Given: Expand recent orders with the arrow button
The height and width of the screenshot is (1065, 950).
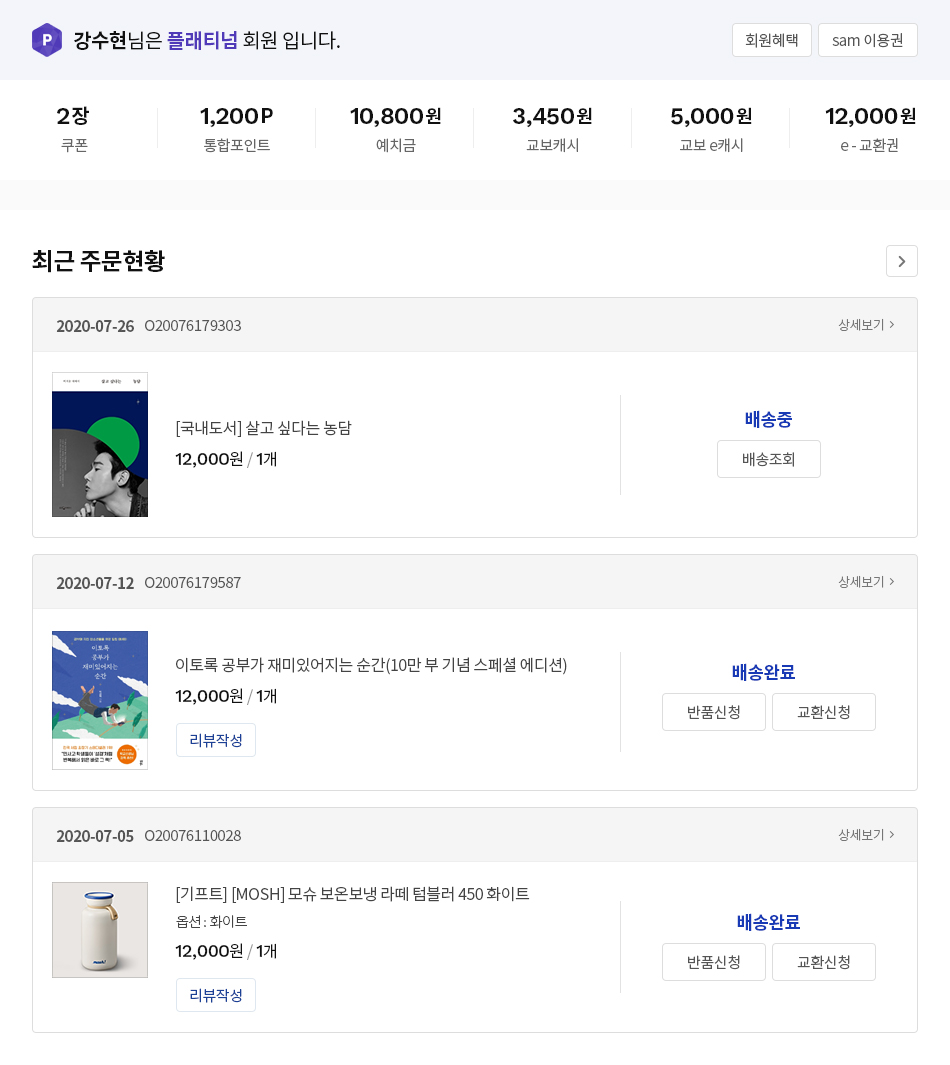Looking at the screenshot, I should (x=901, y=261).
